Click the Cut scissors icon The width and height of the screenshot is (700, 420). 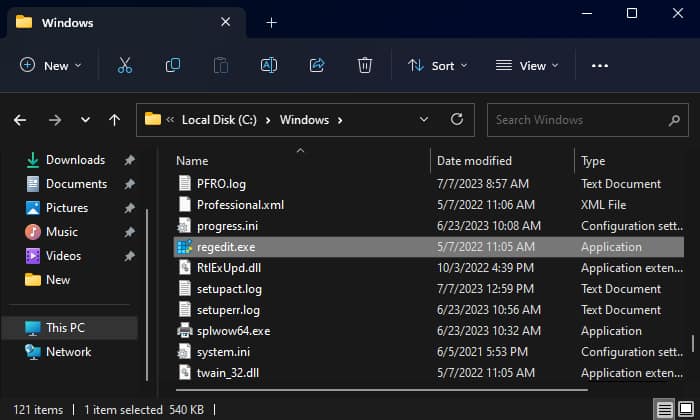[x=125, y=66]
